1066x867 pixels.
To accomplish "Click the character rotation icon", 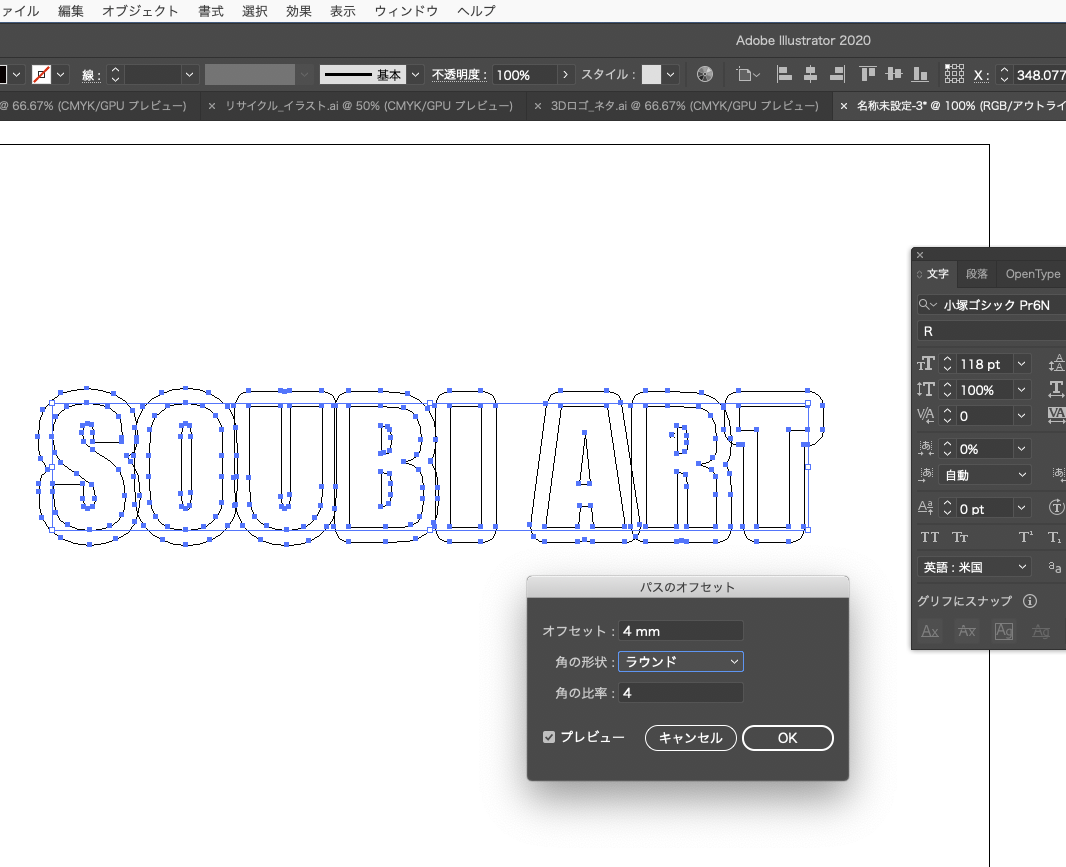I will point(1056,507).
